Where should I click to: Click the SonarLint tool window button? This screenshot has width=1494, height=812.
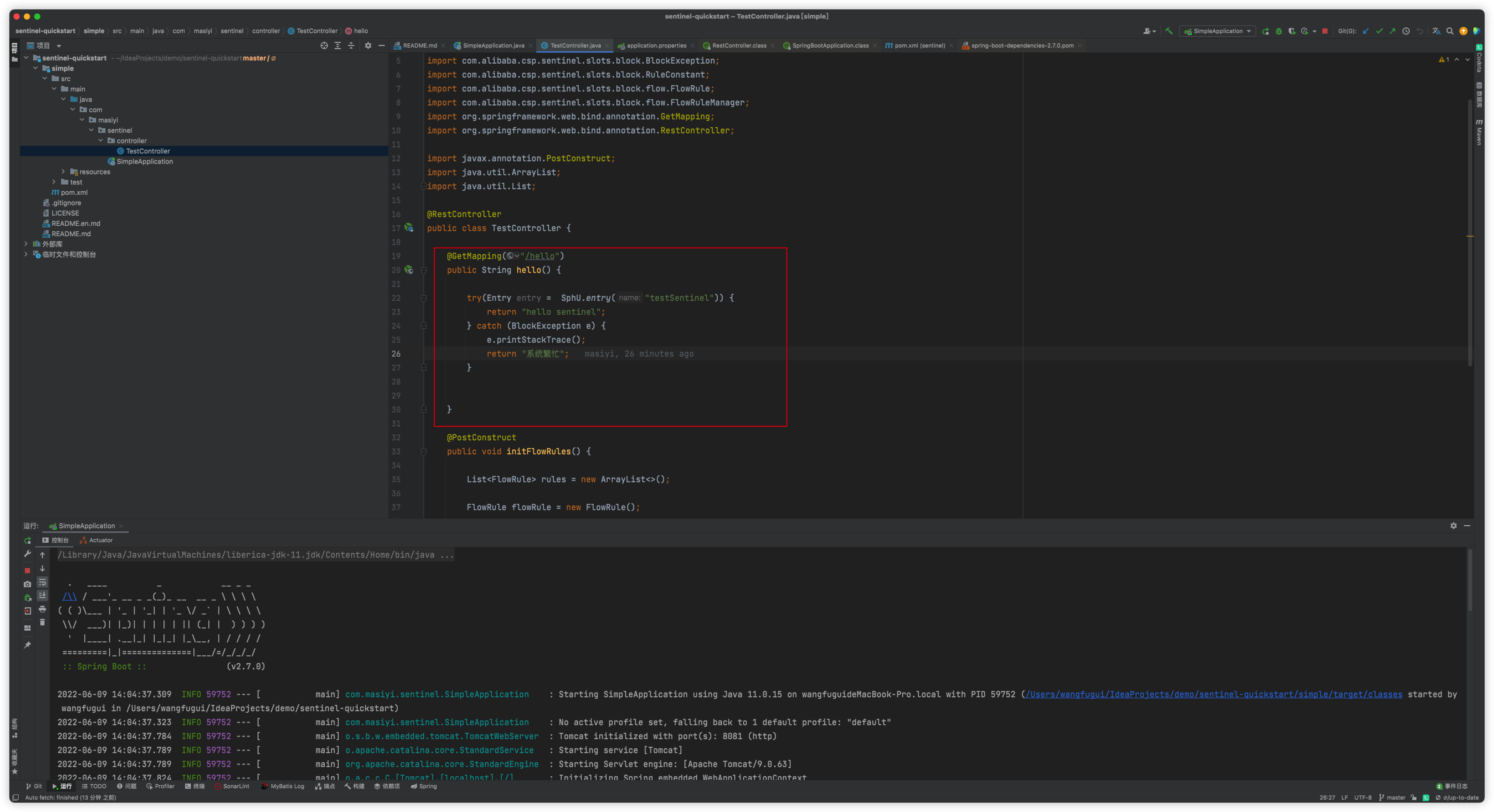[x=232, y=786]
